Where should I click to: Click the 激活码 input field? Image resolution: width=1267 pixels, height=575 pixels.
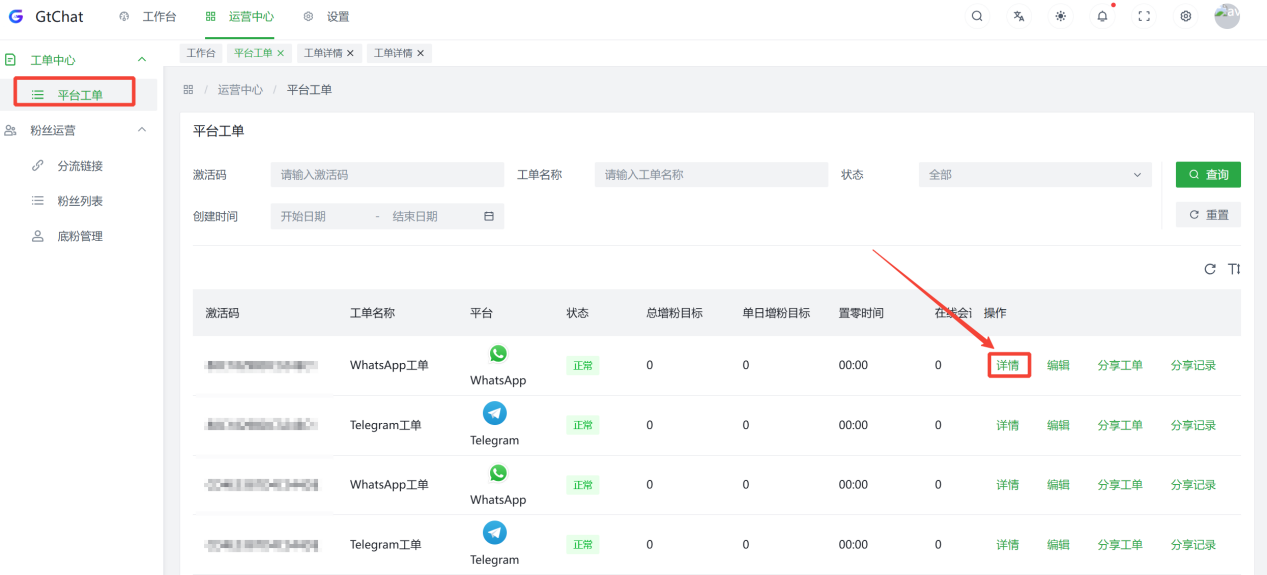tap(387, 175)
